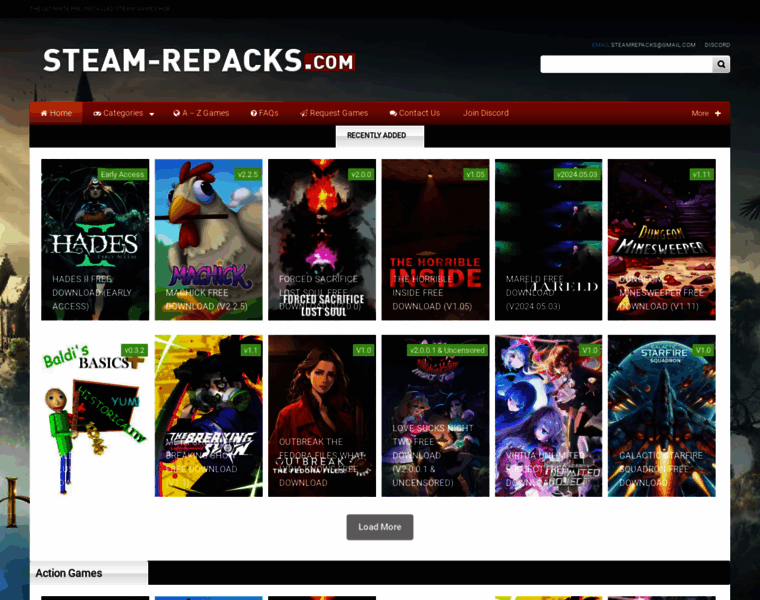The image size is (760, 600).
Task: Open the A – Z Games page
Action: pos(201,113)
